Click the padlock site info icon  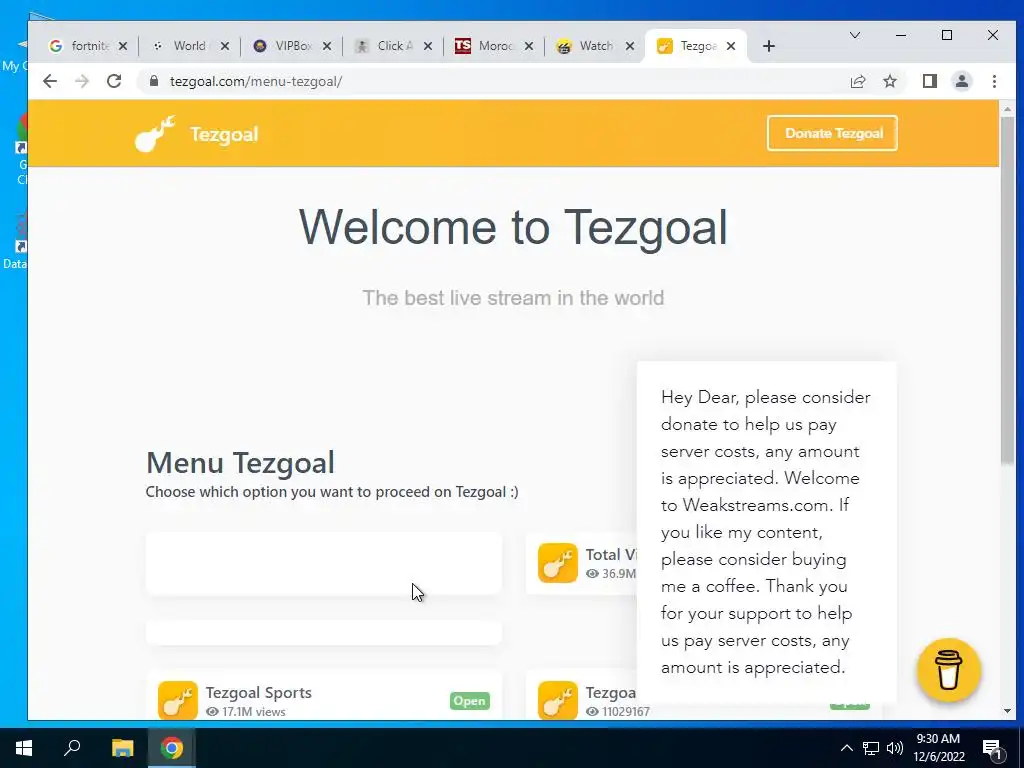(x=153, y=81)
